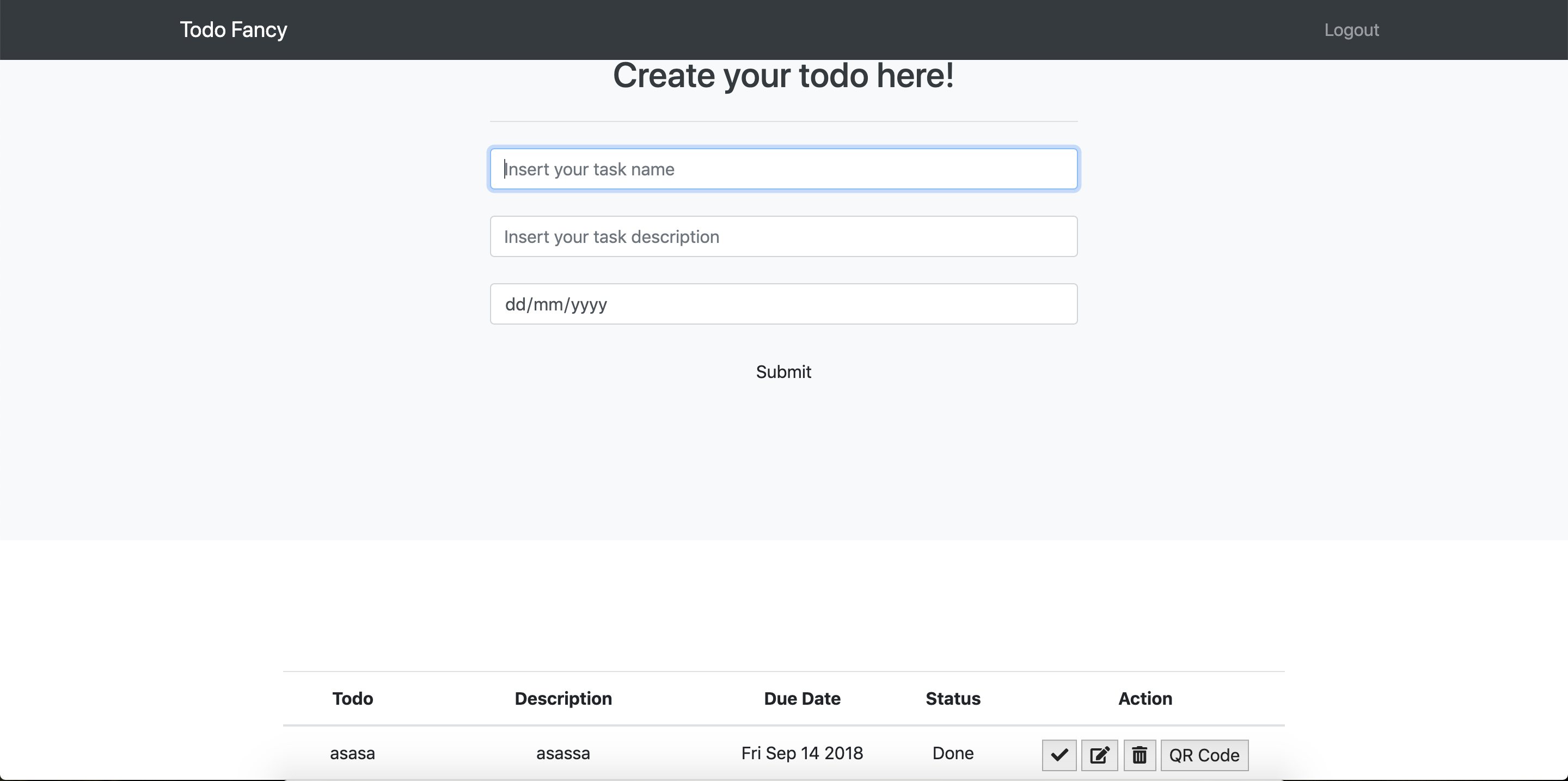Select the Description column header

563,698
